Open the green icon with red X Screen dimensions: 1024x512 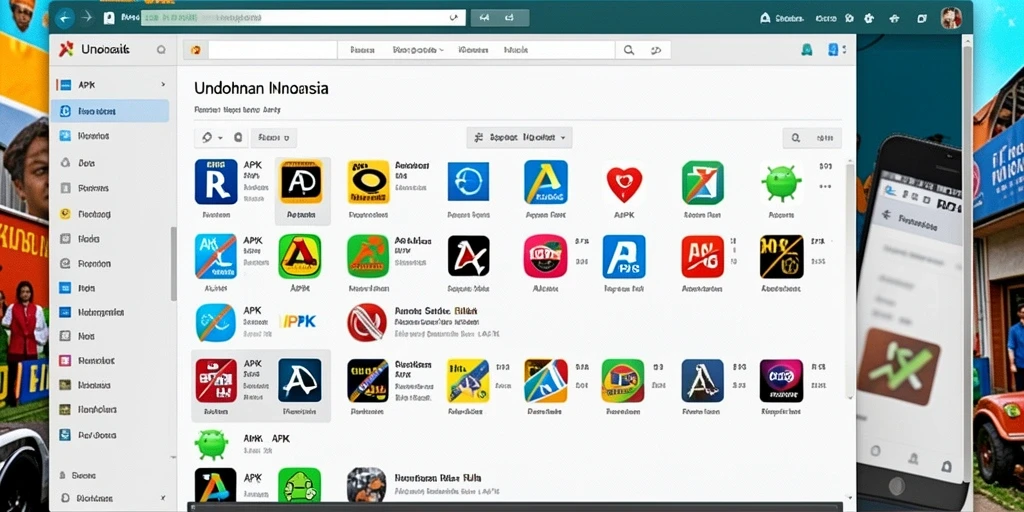point(703,182)
